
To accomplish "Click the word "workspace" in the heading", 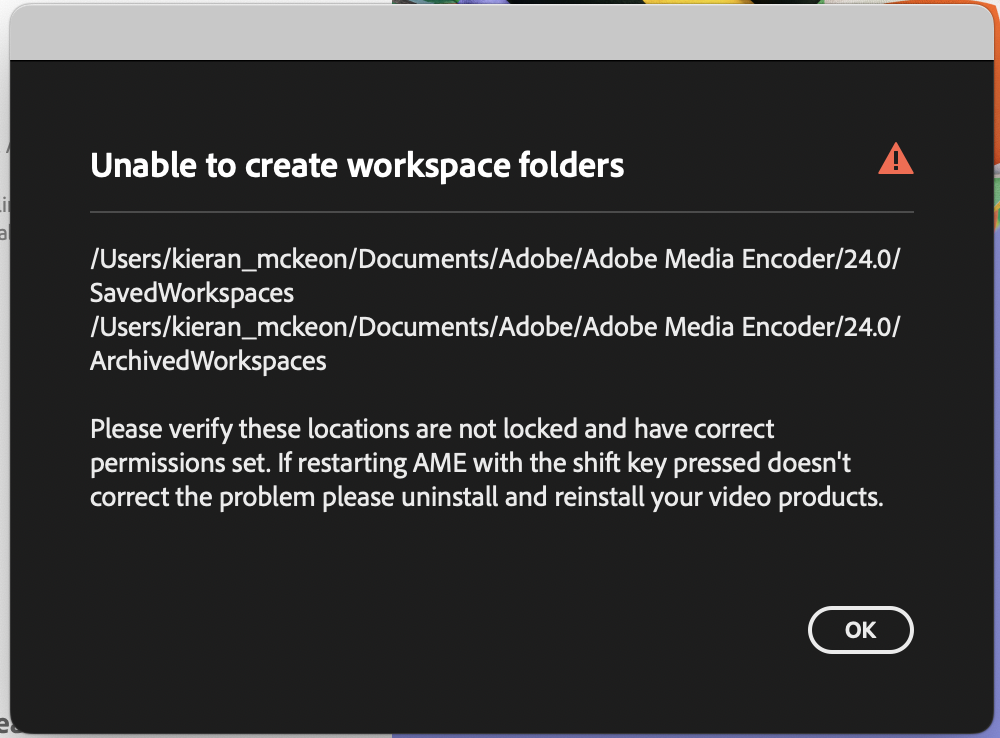I will click(429, 167).
